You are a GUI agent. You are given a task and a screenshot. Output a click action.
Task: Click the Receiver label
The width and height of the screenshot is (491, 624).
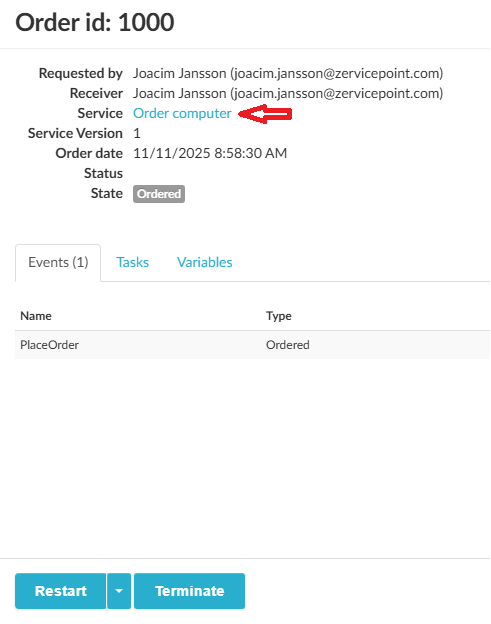click(x=96, y=94)
